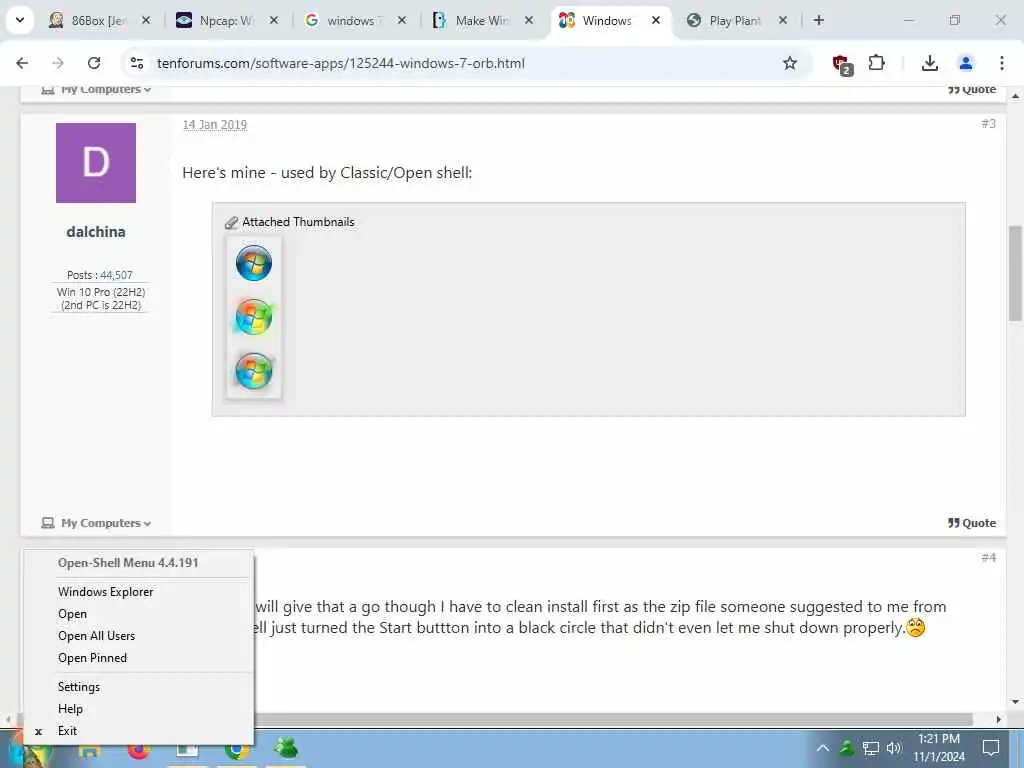Open Chrome's three-dot menu

click(1002, 63)
